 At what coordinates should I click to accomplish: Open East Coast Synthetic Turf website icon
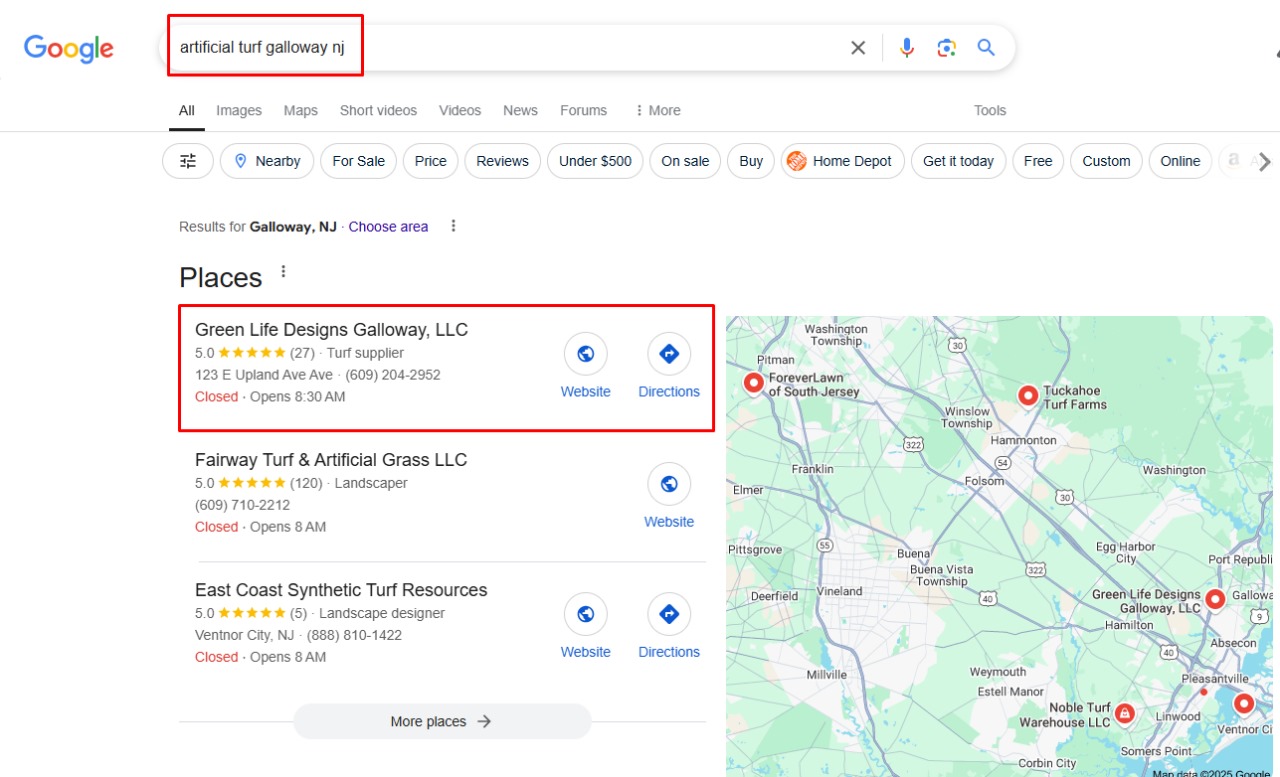tap(586, 614)
